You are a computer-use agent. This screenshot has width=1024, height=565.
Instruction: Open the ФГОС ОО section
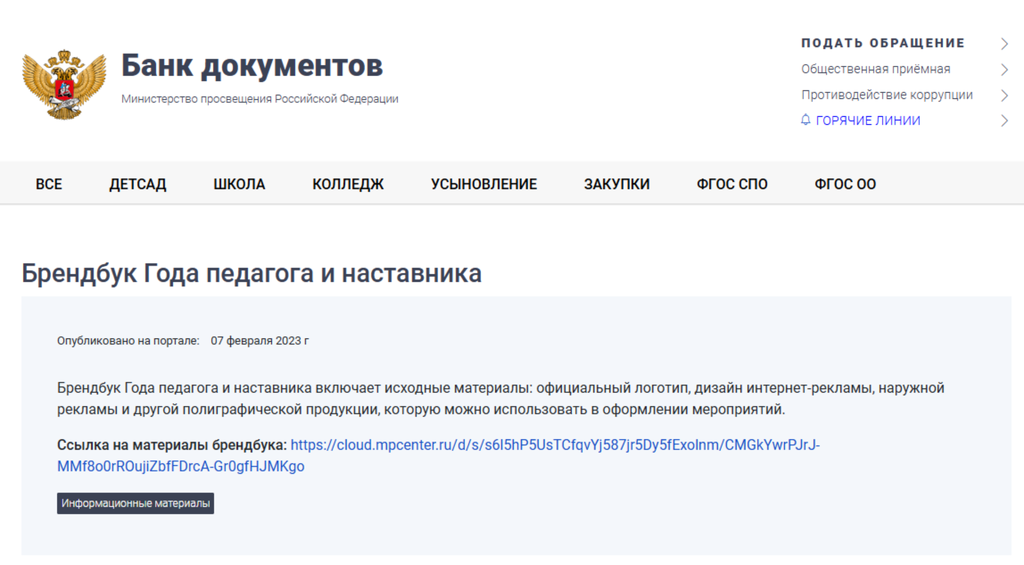point(845,184)
